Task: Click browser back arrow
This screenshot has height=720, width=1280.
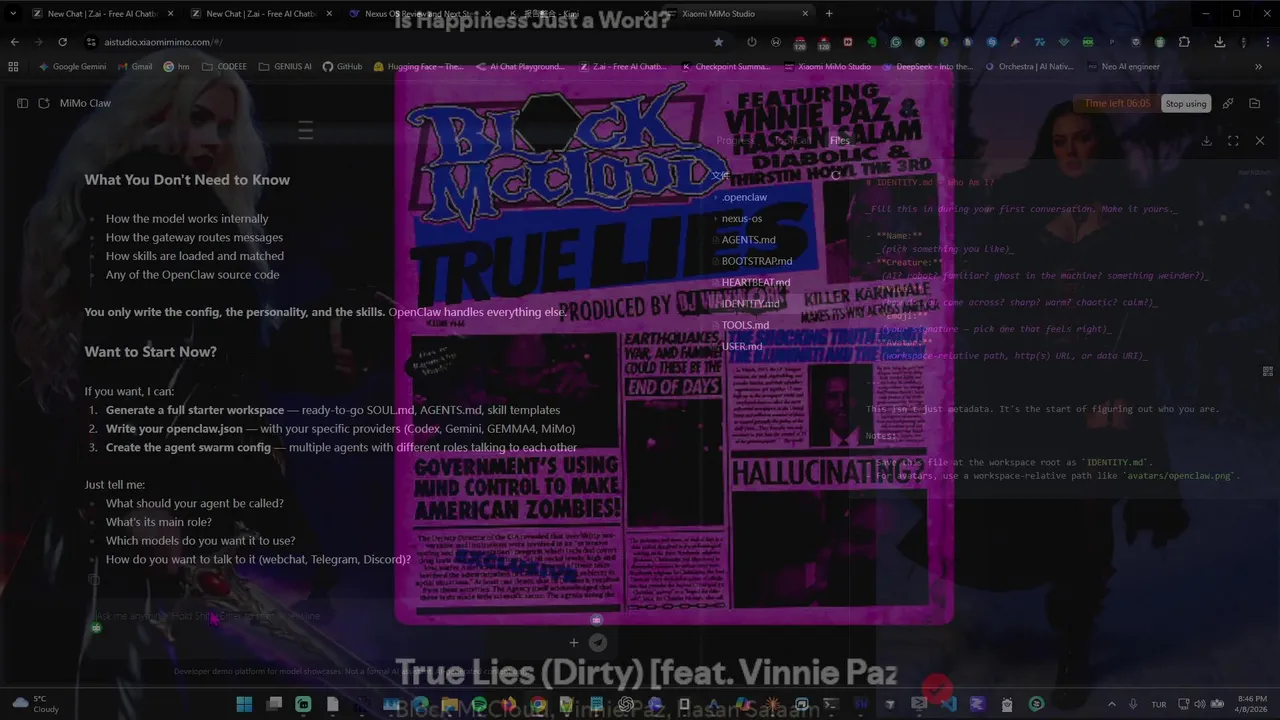Action: [x=14, y=42]
